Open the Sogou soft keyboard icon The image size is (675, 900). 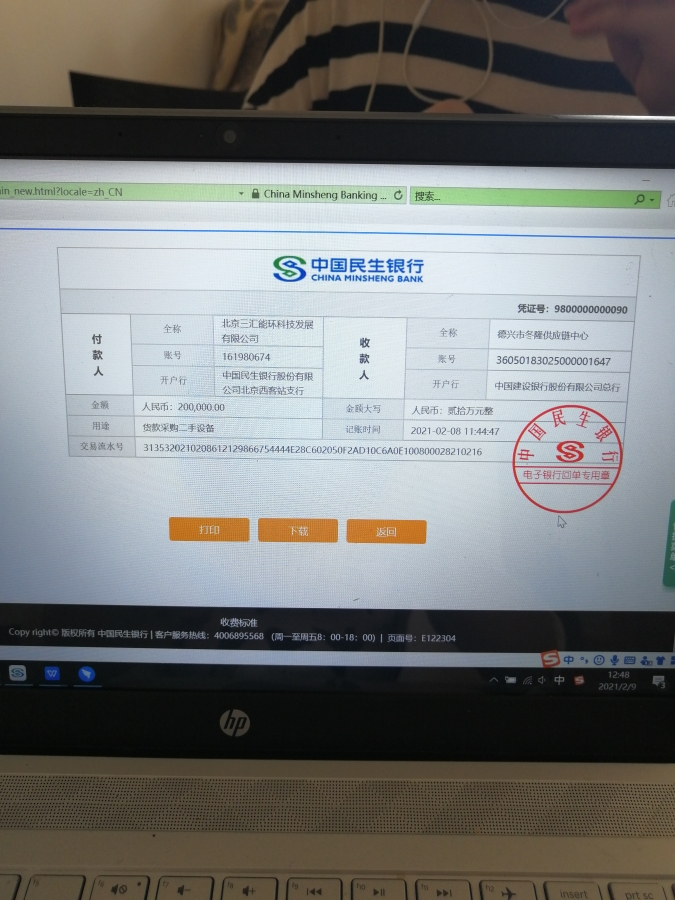[629, 661]
